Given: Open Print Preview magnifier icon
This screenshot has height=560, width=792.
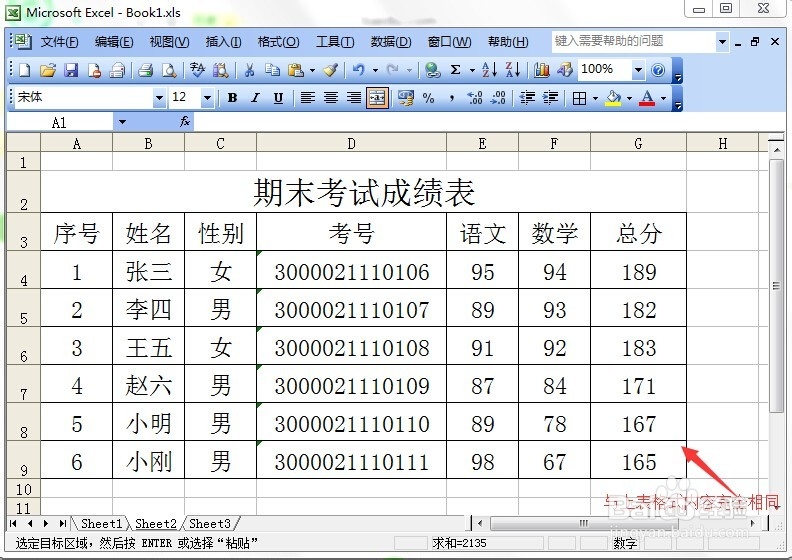Looking at the screenshot, I should (x=169, y=70).
